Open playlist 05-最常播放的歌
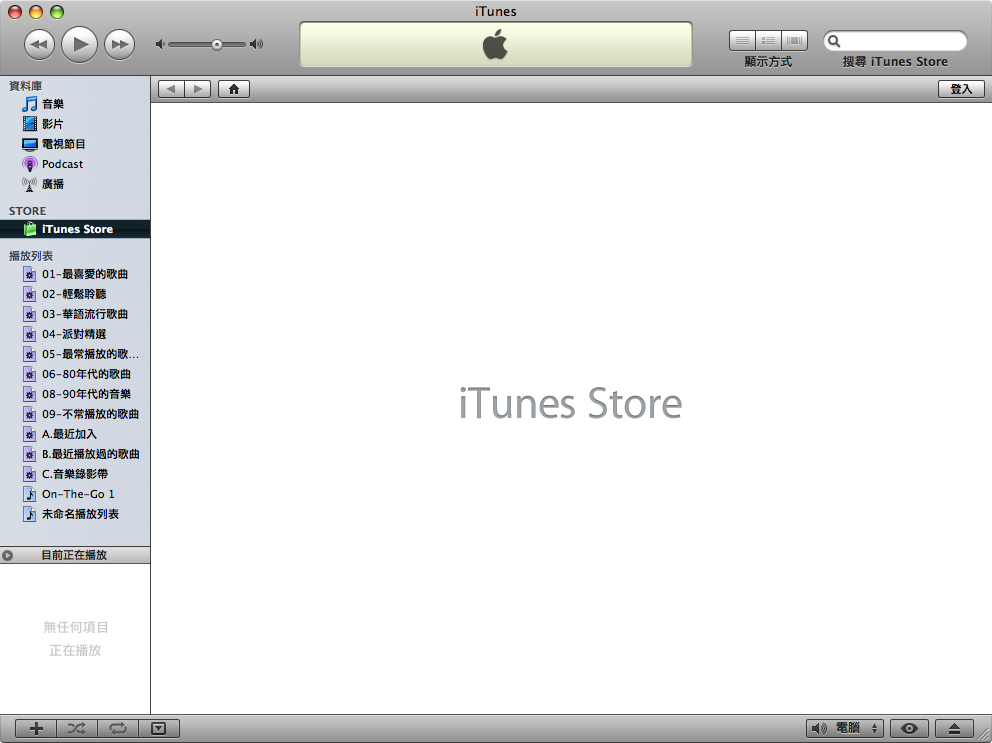The width and height of the screenshot is (992, 743). 75,354
